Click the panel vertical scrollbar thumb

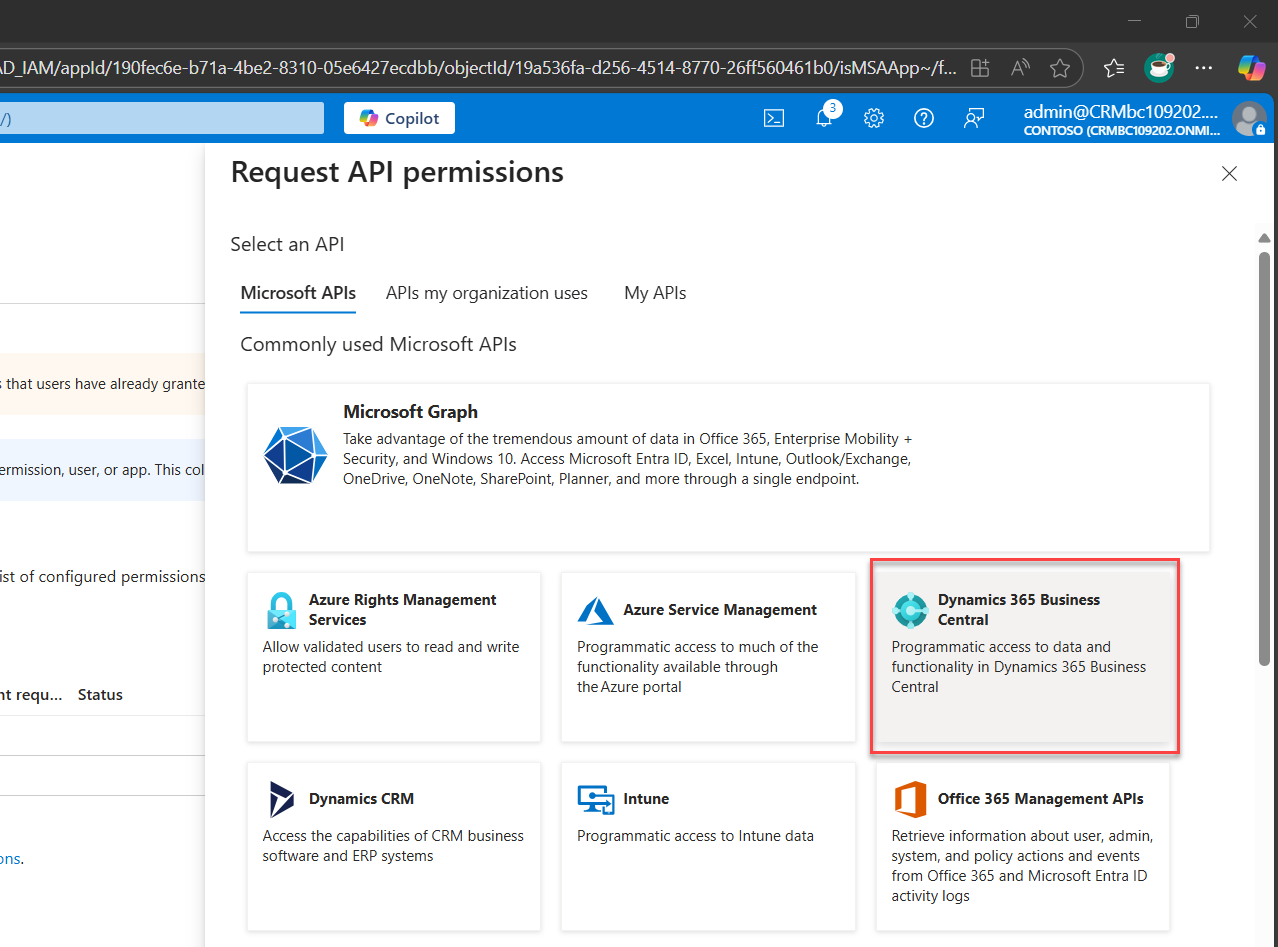(1265, 458)
